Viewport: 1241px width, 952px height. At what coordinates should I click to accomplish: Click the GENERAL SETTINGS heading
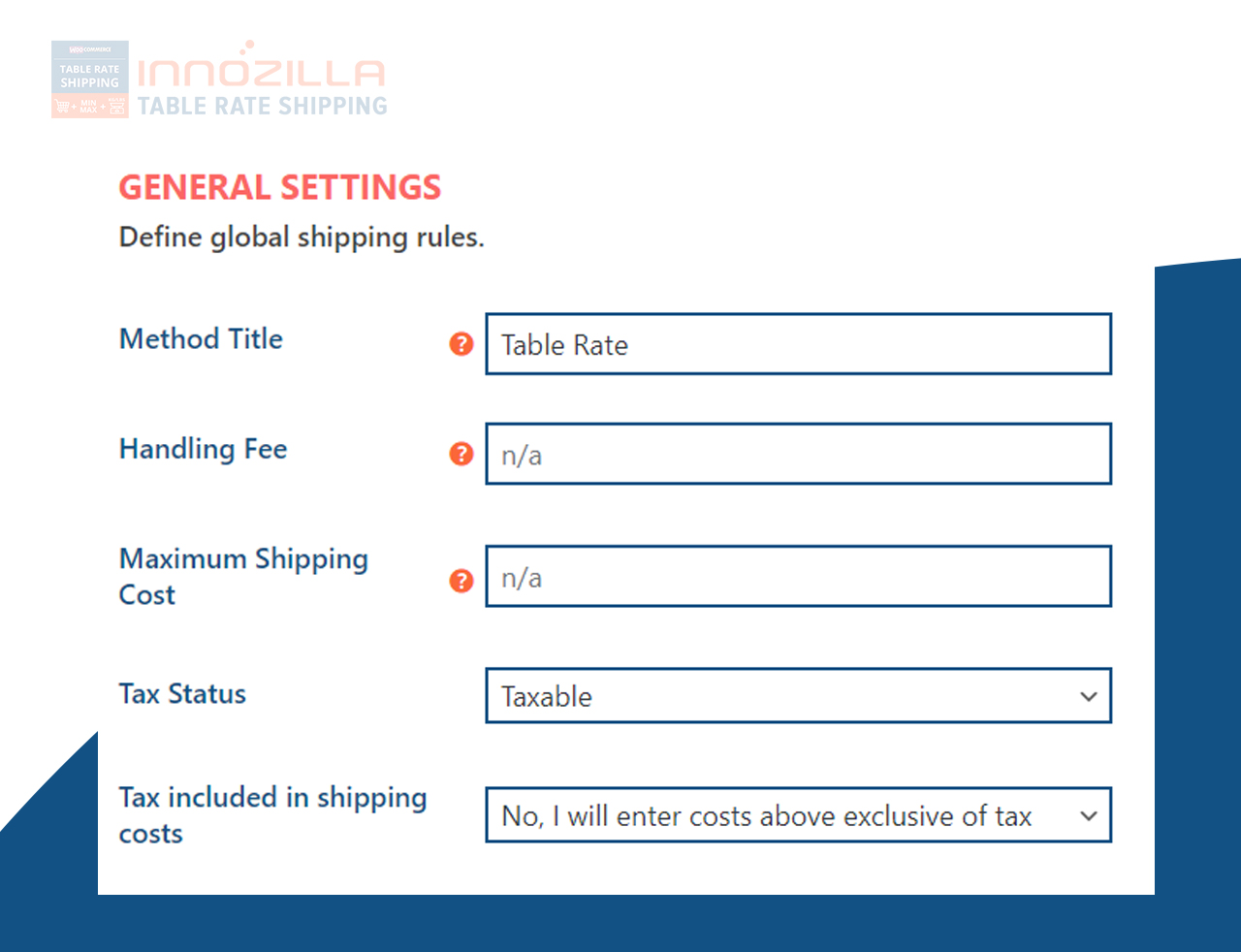tap(280, 187)
